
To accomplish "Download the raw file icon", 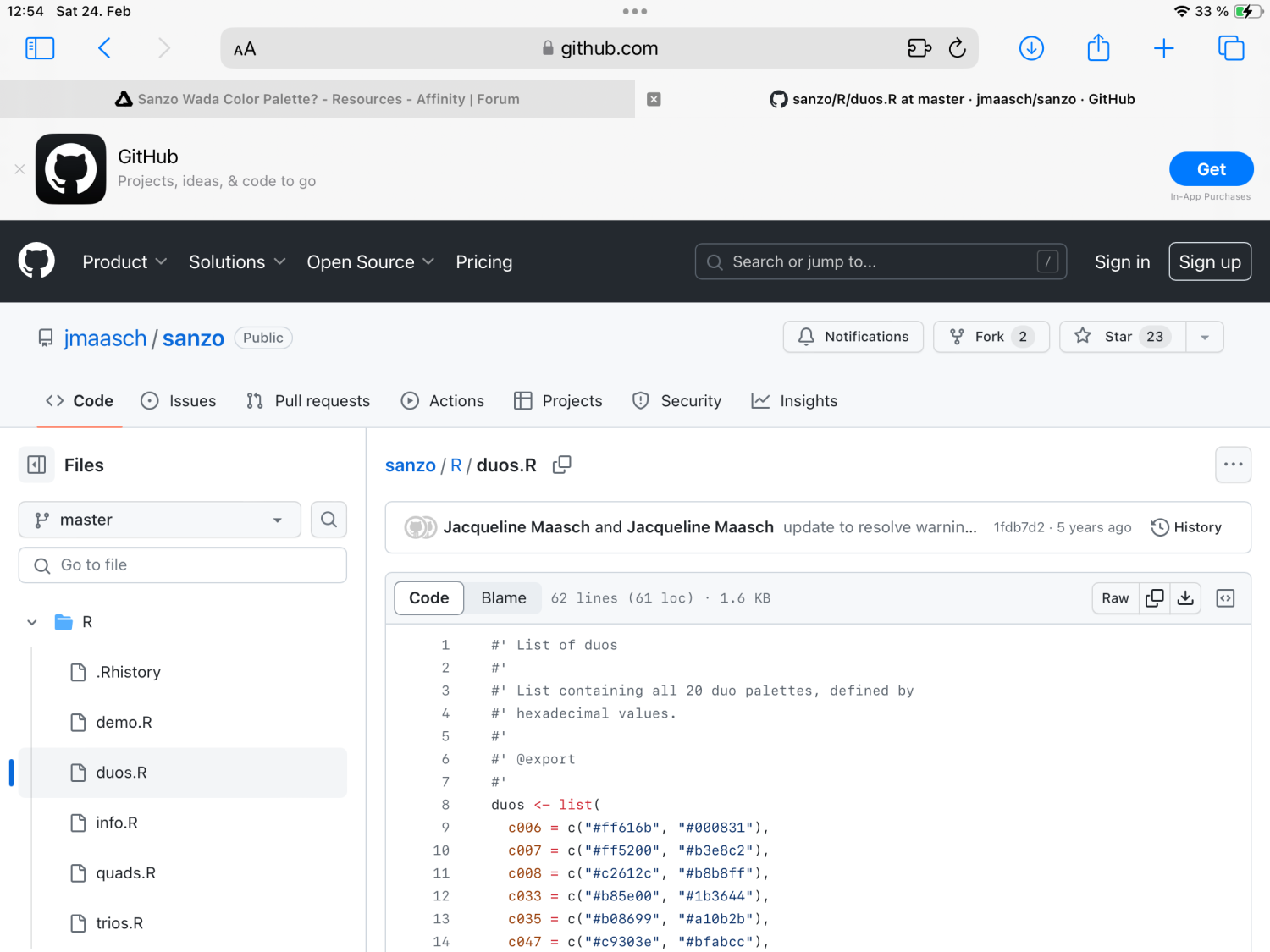I will tap(1185, 598).
